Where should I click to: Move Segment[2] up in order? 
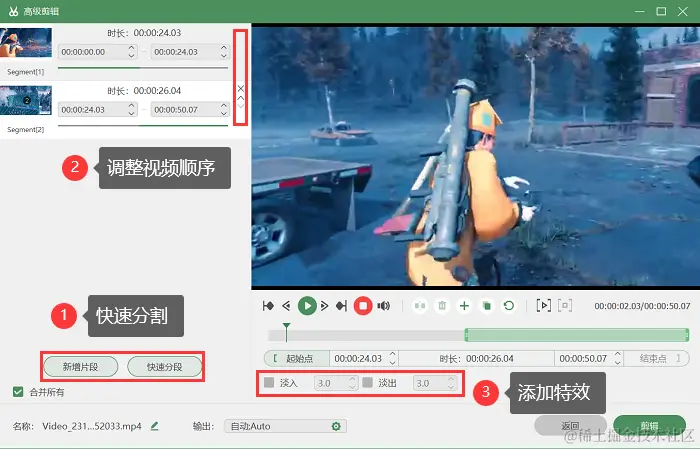tap(241, 98)
